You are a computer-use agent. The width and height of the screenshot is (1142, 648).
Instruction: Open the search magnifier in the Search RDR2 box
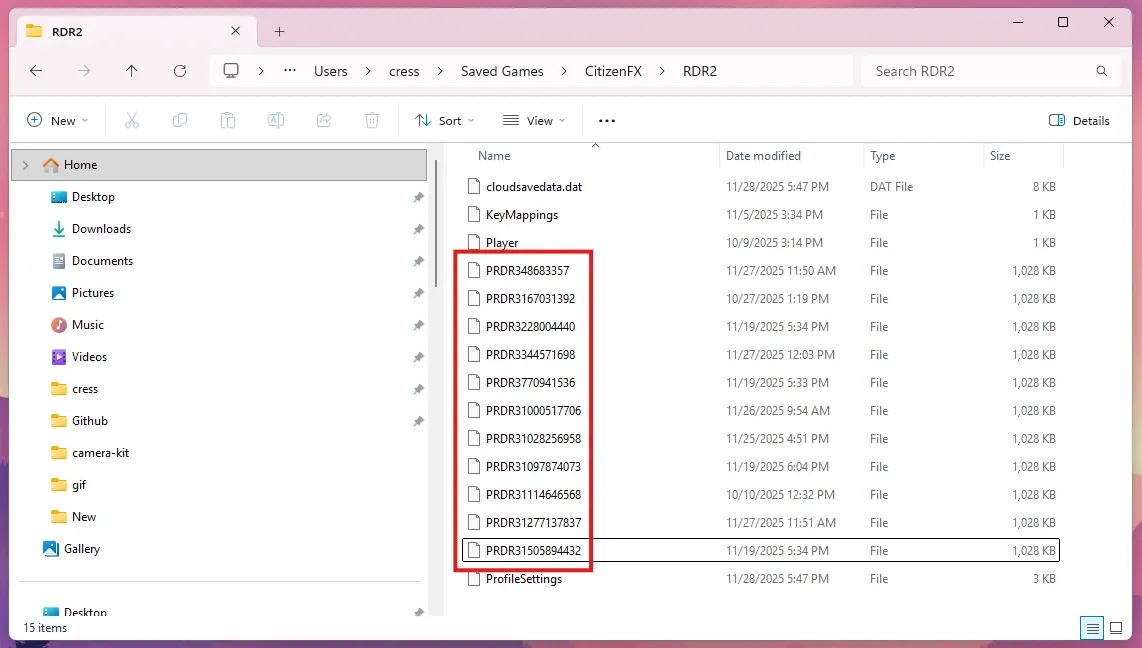(1101, 71)
